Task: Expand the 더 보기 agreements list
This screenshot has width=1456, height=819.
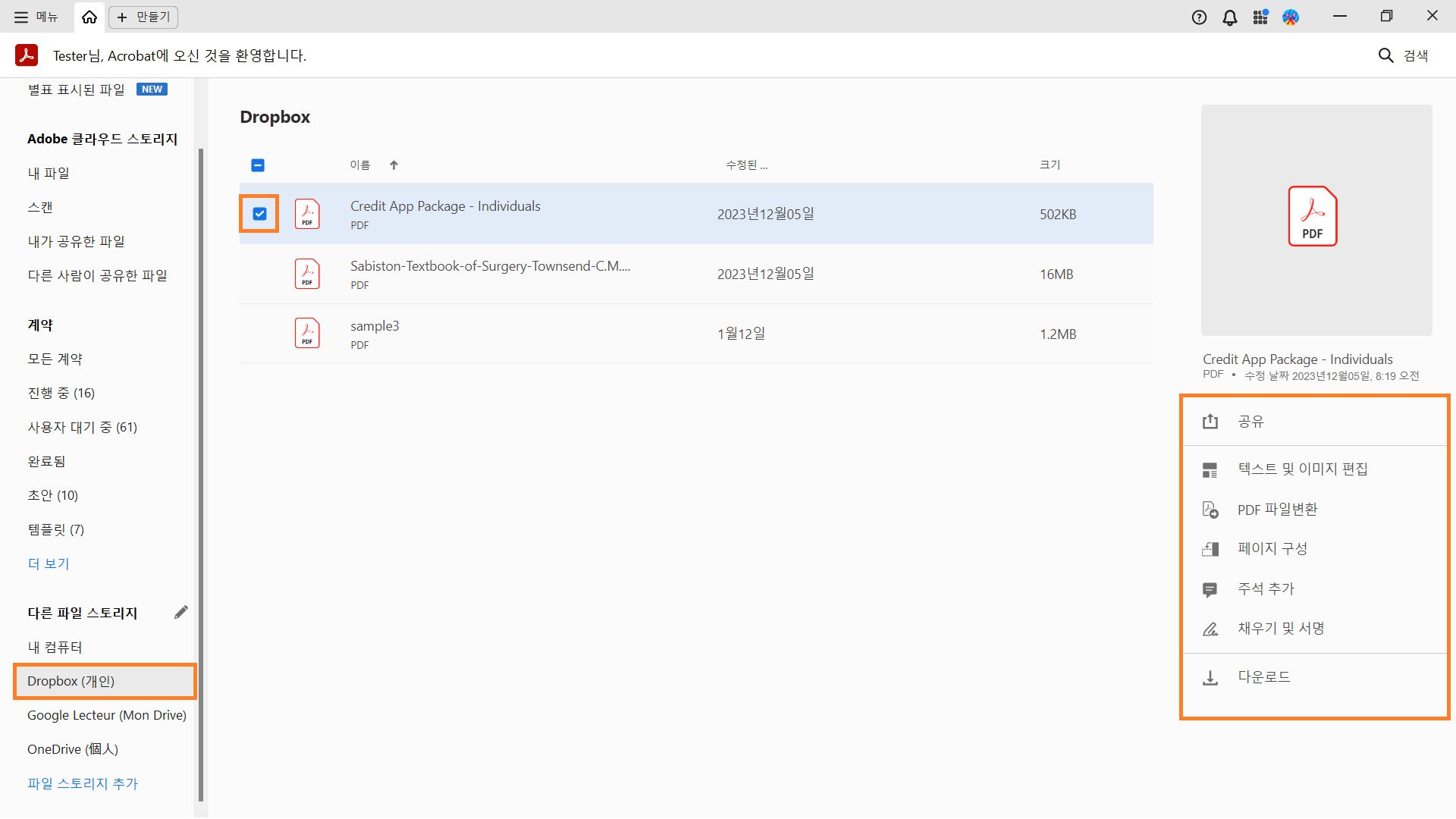Action: click(x=49, y=563)
